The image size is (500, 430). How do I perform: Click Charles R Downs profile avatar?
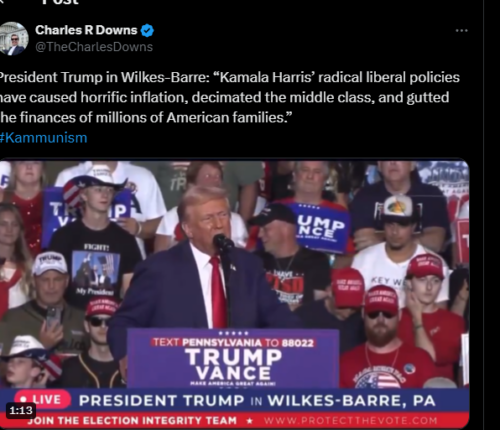tap(13, 38)
